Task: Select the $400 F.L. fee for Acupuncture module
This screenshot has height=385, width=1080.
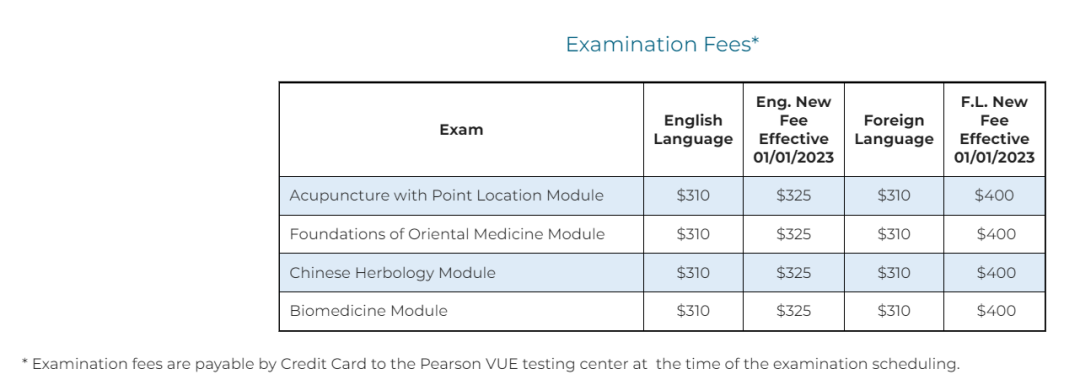Action: 995,196
